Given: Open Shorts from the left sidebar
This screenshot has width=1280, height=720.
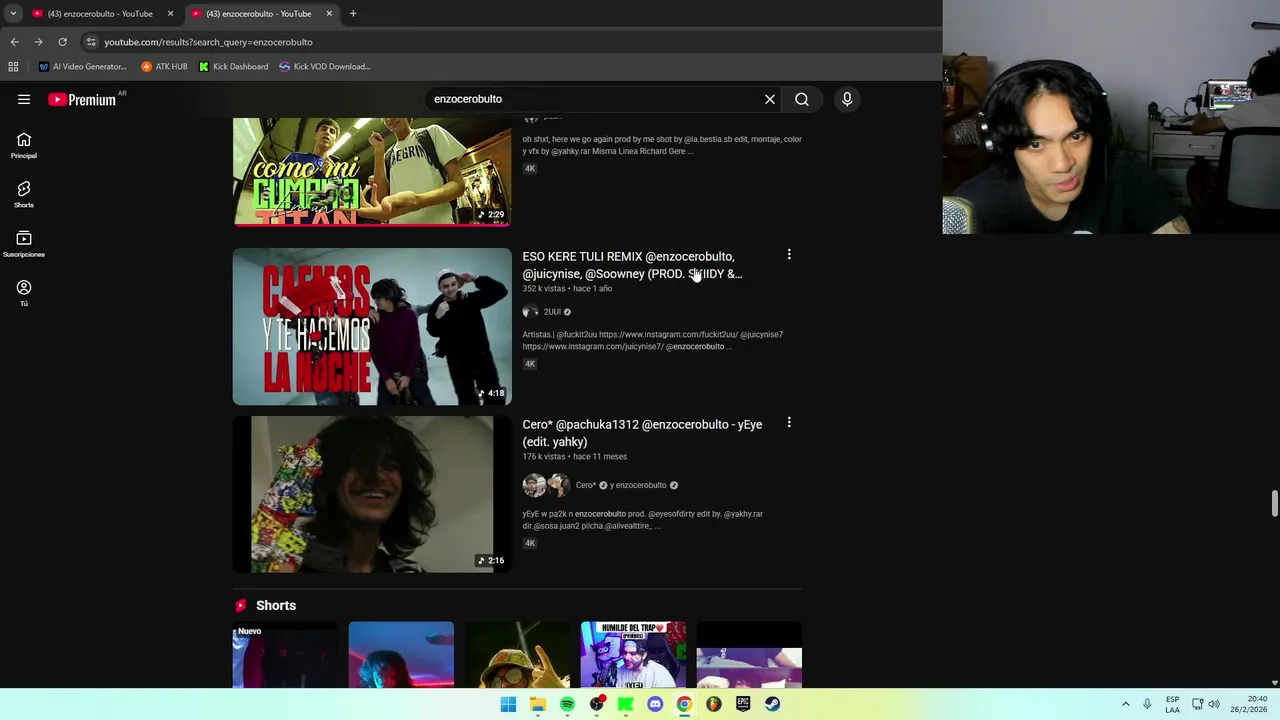Looking at the screenshot, I should 24,195.
